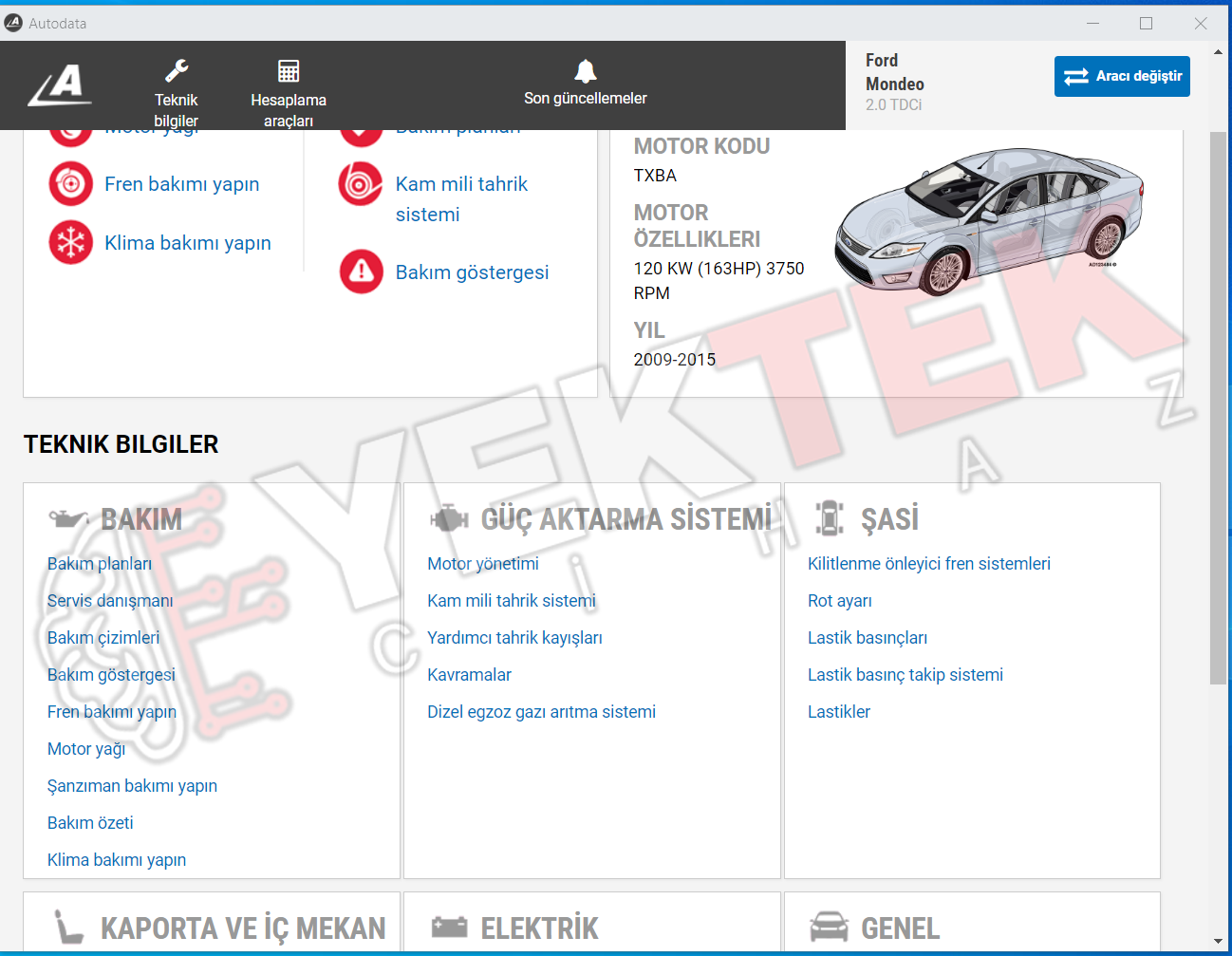Open Teknik bilgiler wrench icon

177,71
